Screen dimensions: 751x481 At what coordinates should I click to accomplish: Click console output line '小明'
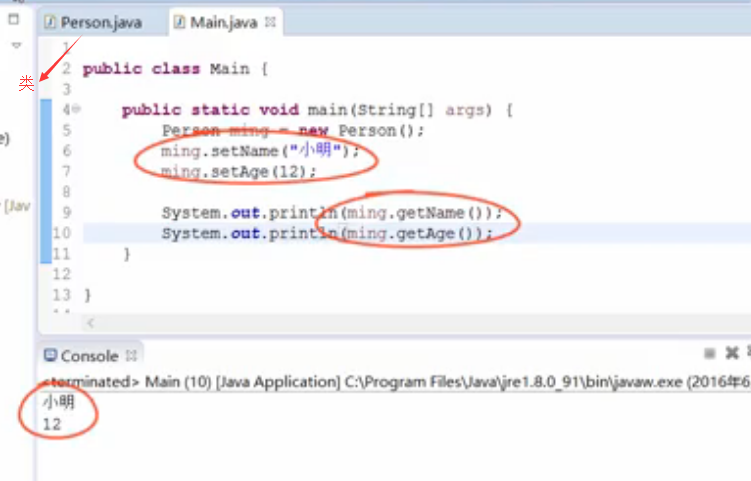[58, 401]
